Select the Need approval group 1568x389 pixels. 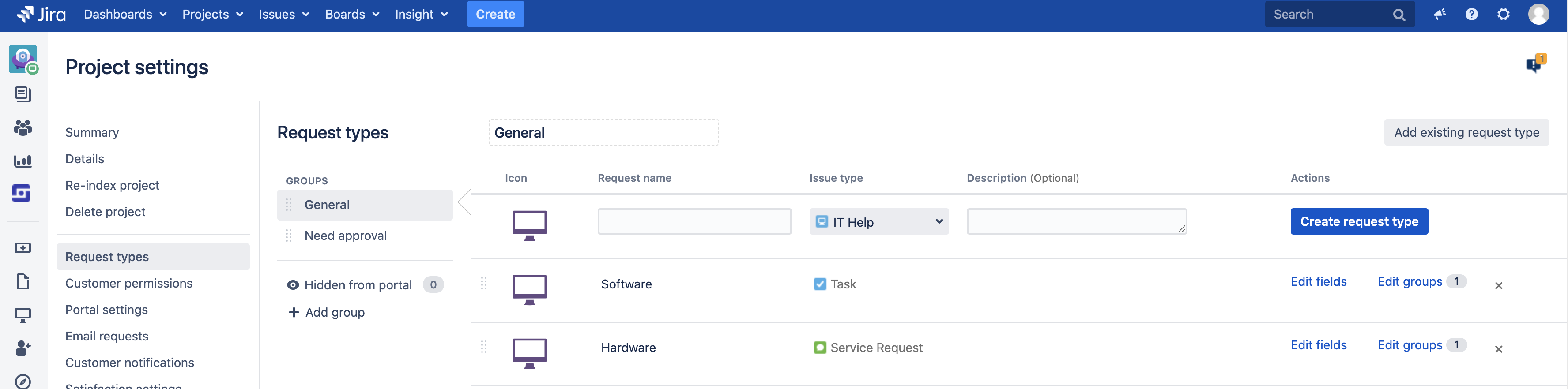pyautogui.click(x=365, y=236)
